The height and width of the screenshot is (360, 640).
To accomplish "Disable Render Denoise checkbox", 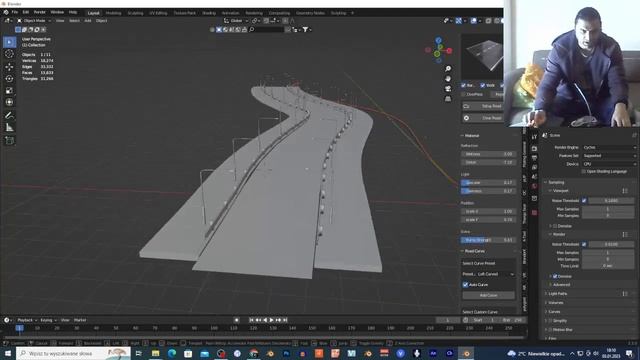I will pyautogui.click(x=555, y=276).
